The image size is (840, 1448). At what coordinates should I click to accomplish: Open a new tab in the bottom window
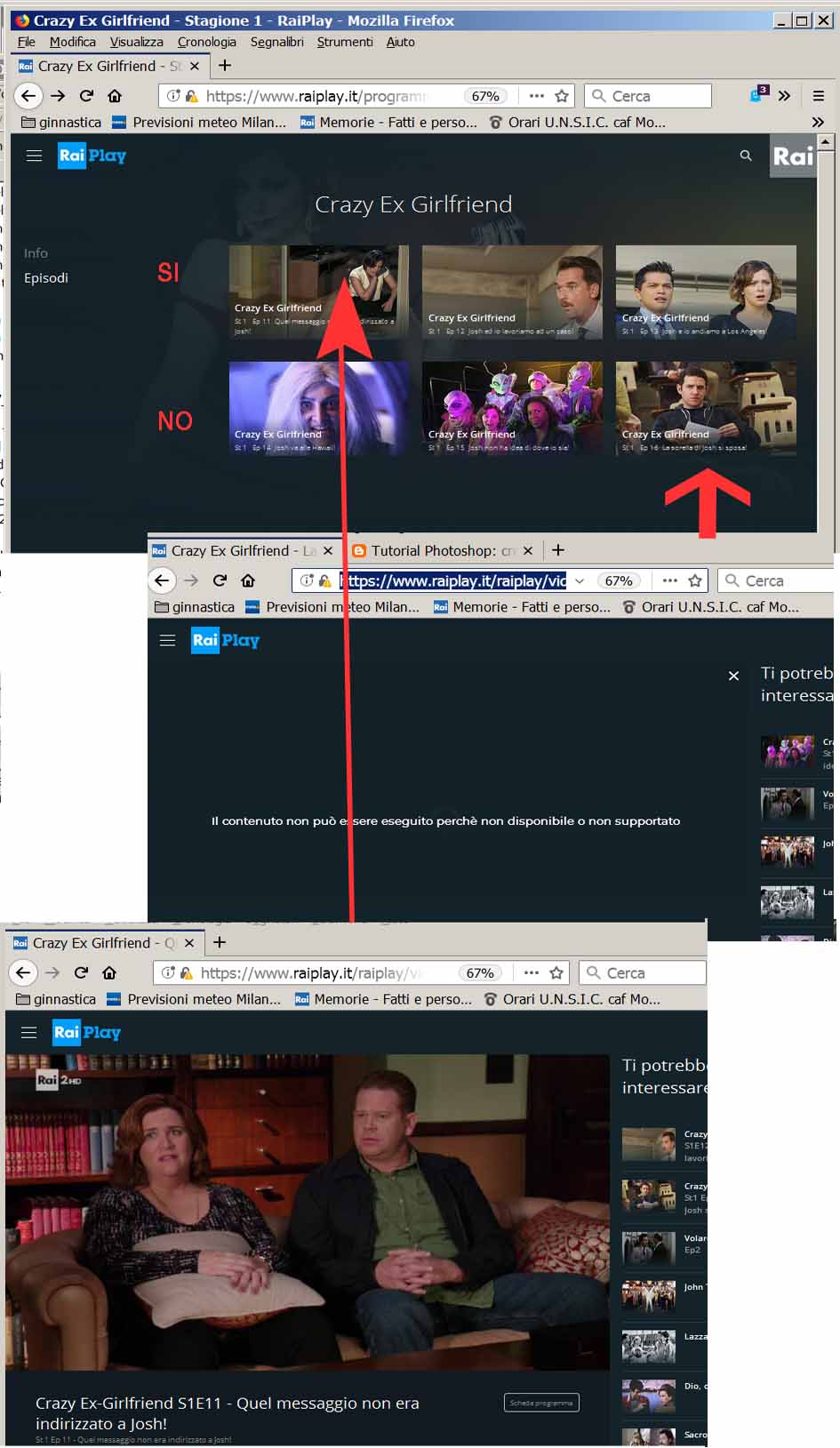pos(220,942)
